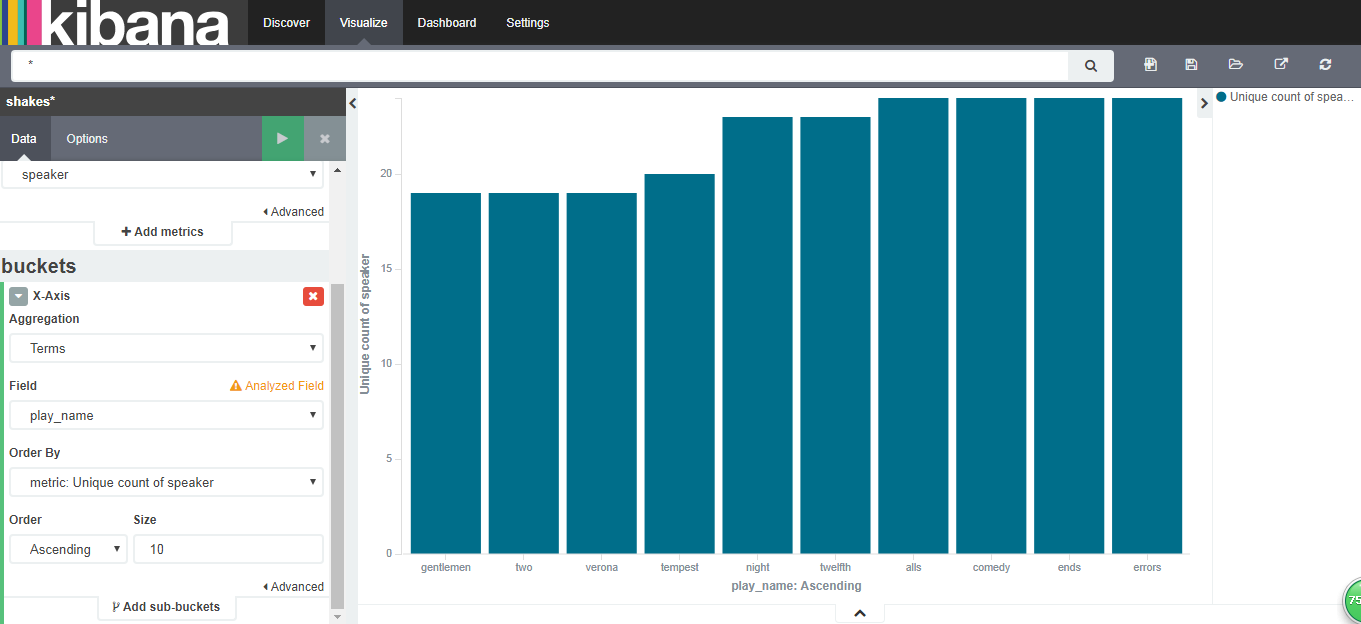Expand Advanced options above Add metrics
The image size is (1361, 624).
[x=293, y=212]
